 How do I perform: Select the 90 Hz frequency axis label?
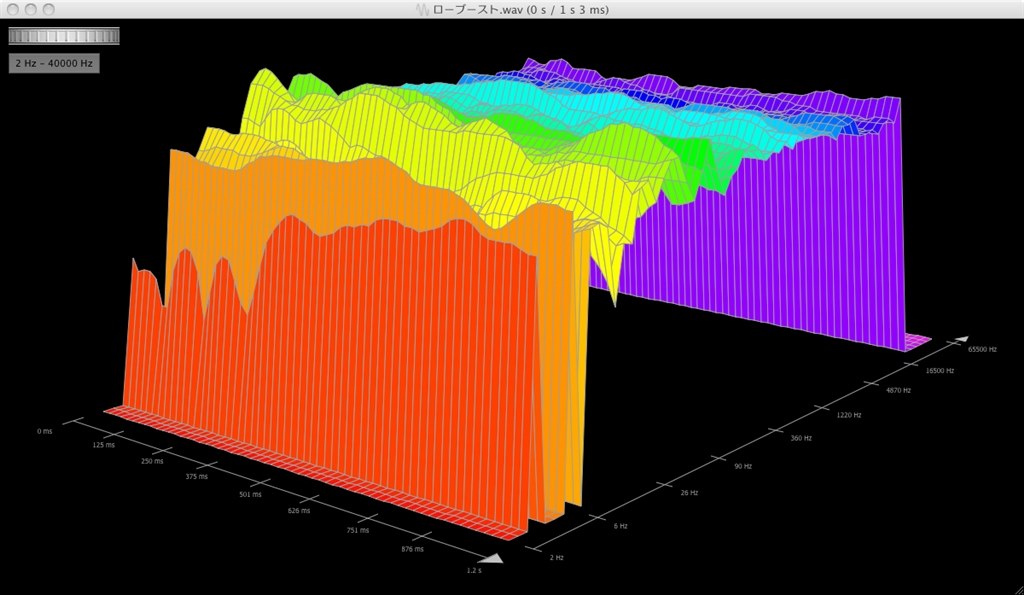(x=741, y=467)
